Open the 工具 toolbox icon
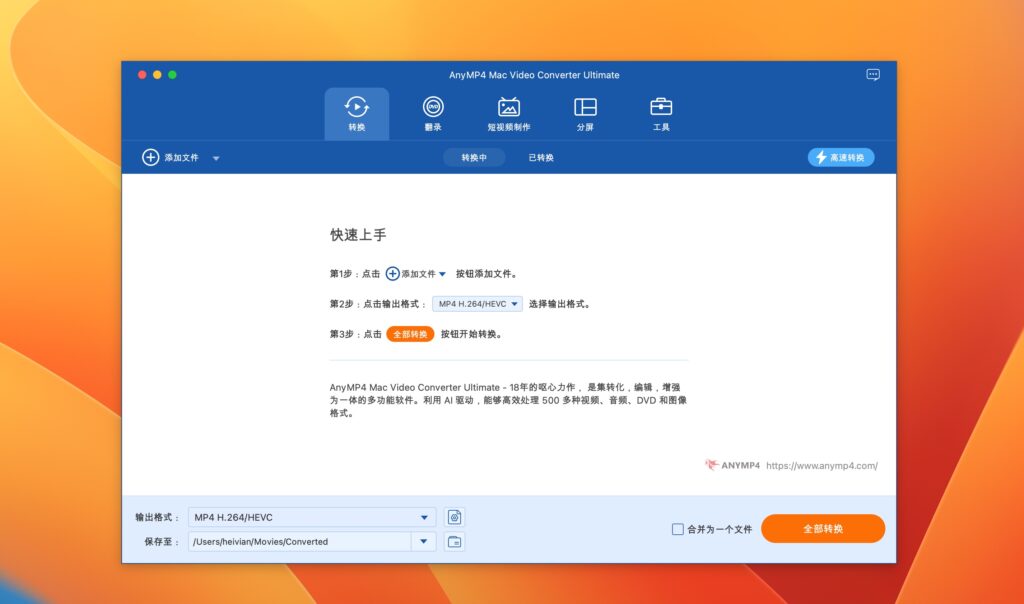 pyautogui.click(x=660, y=107)
